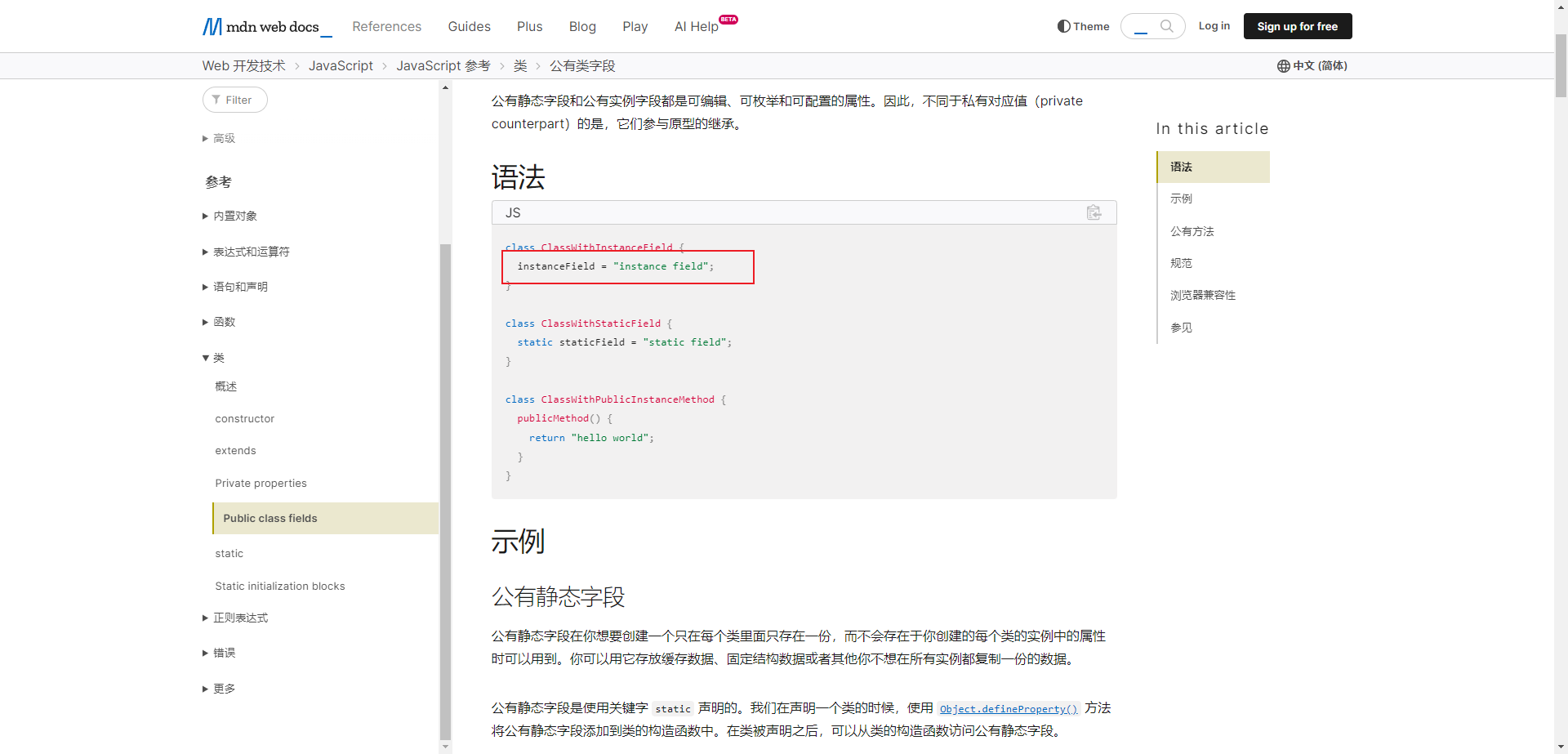Expand the 表达式和运算符 sidebar section
Viewport: 1568px width, 754px height.
coord(251,252)
